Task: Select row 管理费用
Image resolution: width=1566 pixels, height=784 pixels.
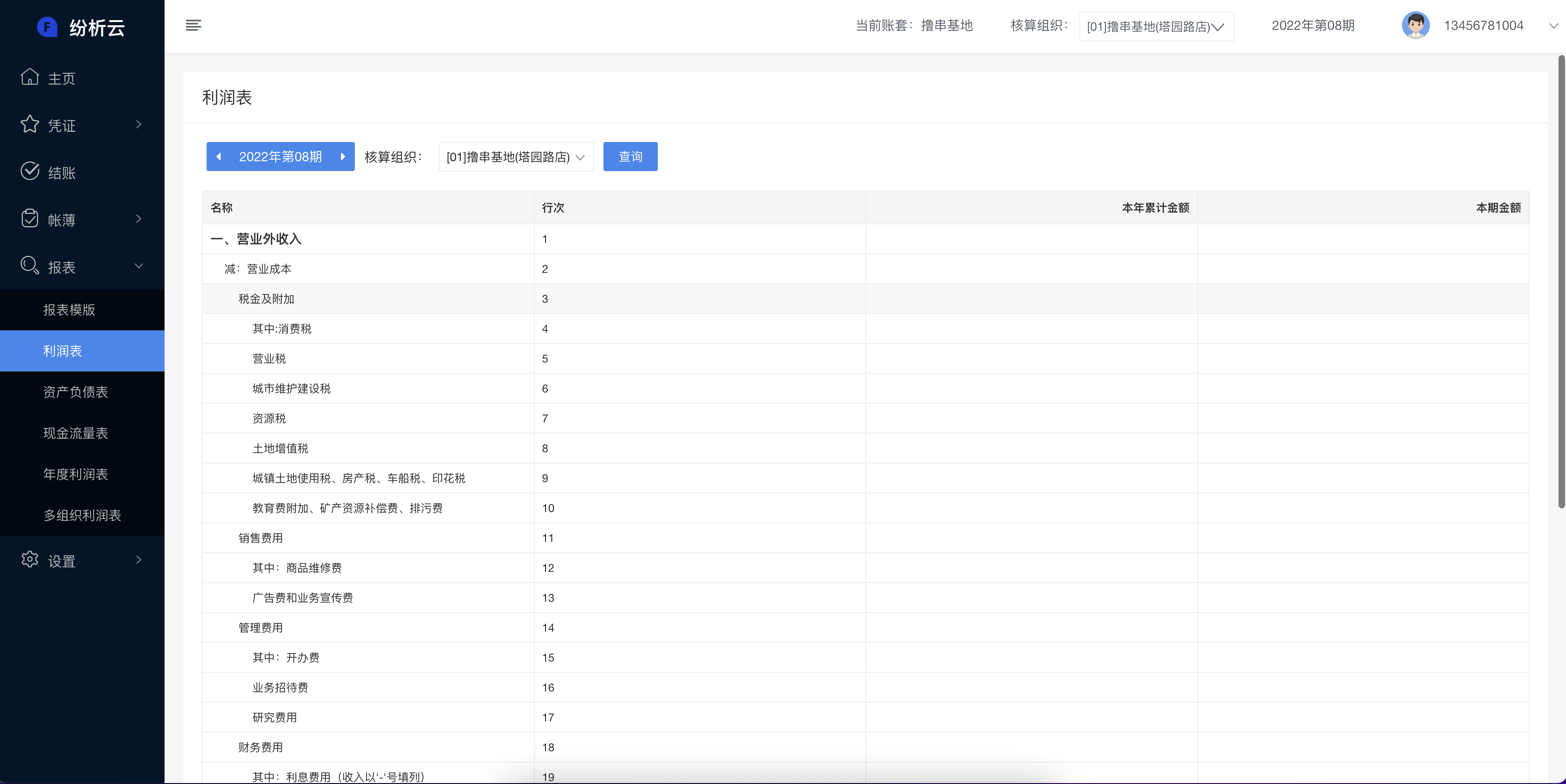Action: (x=866, y=628)
